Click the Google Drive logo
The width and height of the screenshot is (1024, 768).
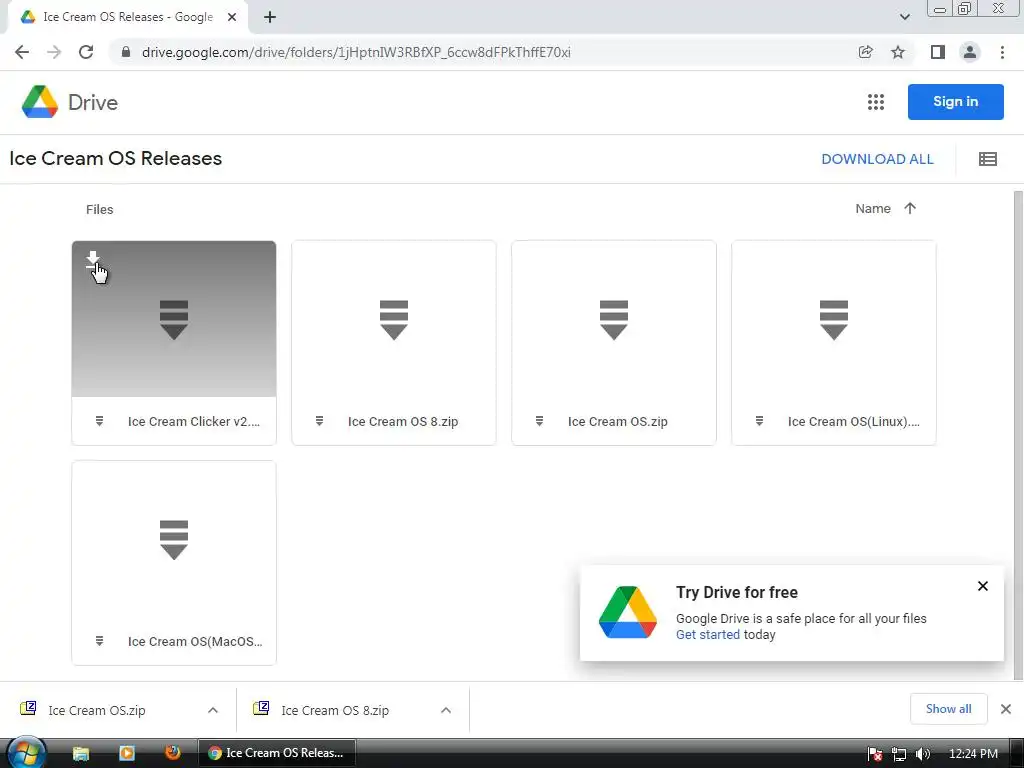coord(69,102)
